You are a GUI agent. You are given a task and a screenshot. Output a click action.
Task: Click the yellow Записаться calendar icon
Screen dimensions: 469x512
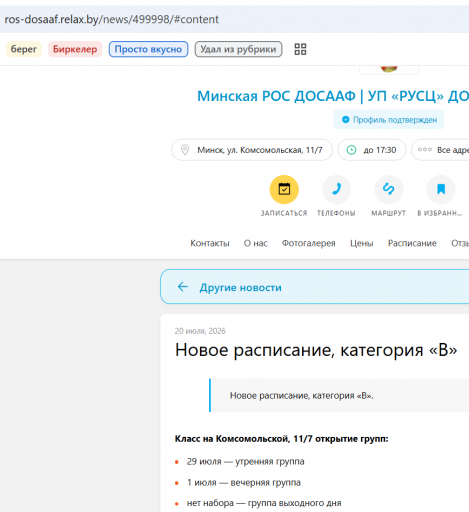[x=284, y=189]
